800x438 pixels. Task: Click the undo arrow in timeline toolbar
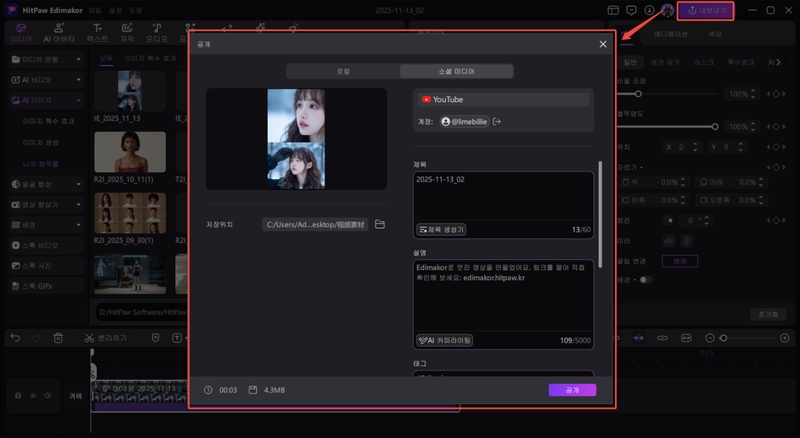[15, 338]
